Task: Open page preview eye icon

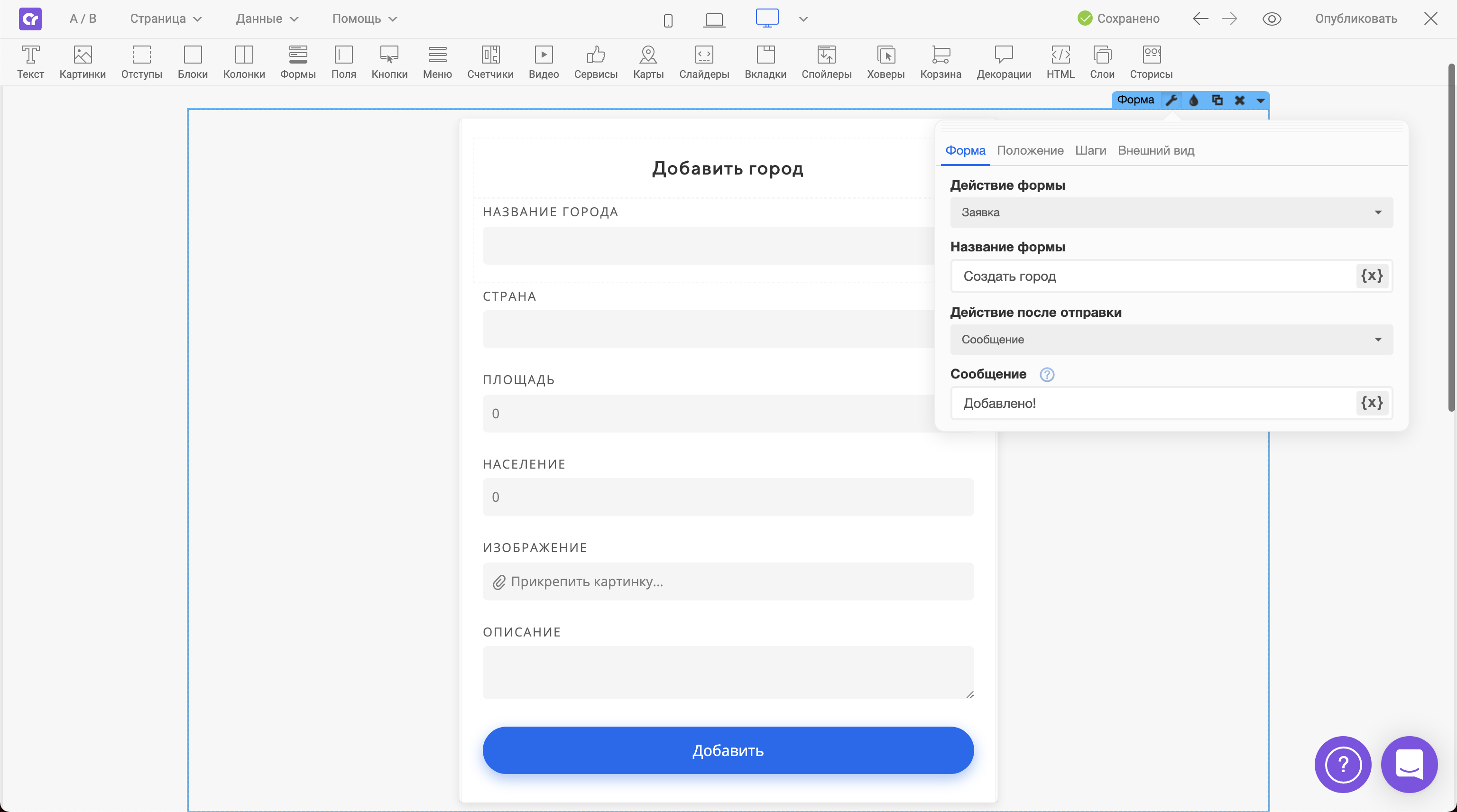Action: [x=1272, y=18]
